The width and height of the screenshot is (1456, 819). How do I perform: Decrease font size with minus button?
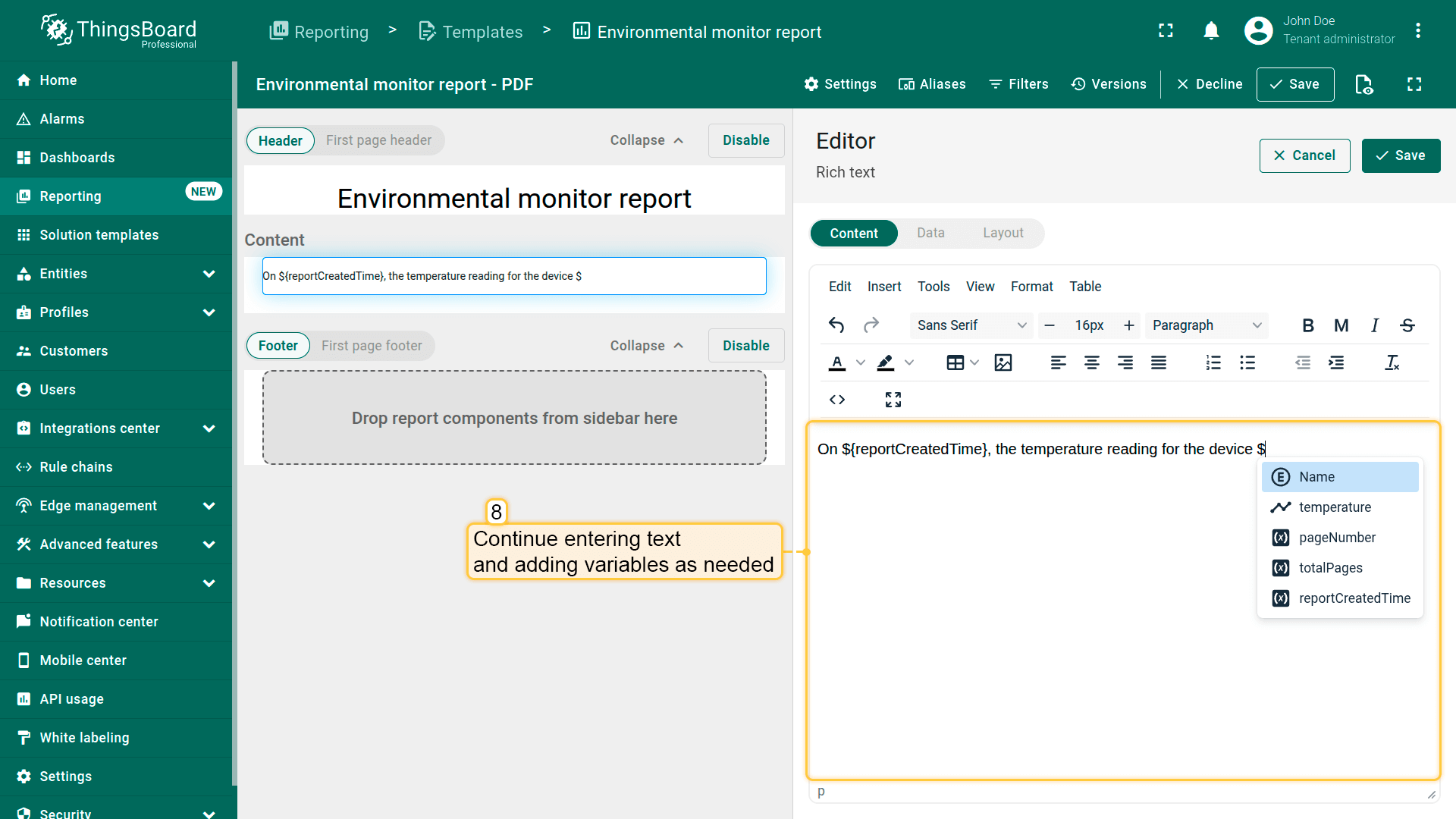1050,325
